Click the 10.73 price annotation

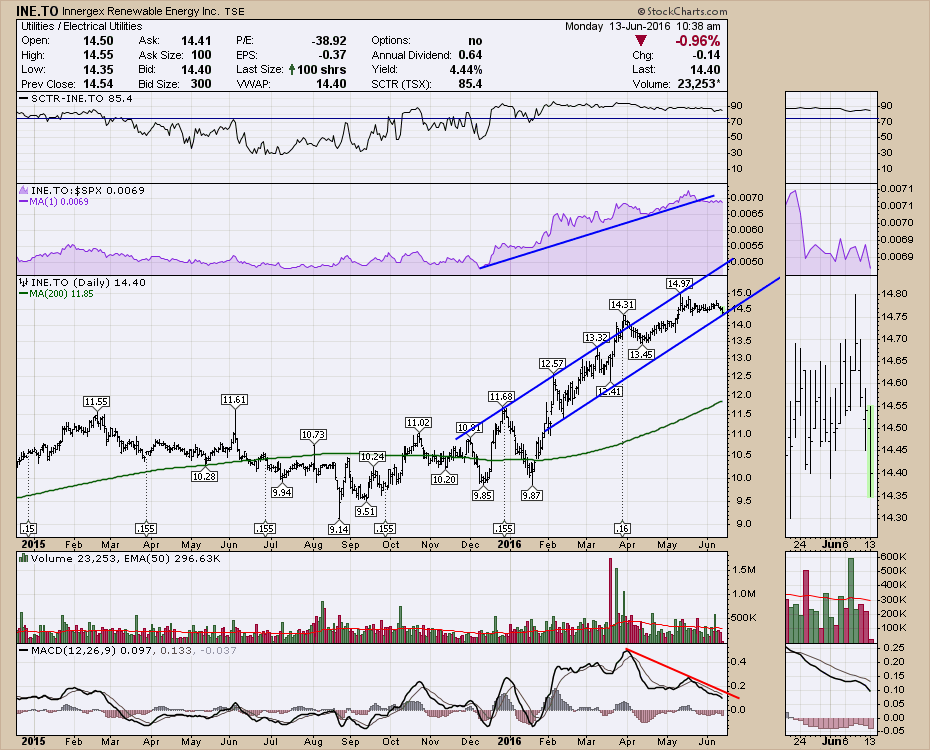click(x=313, y=435)
